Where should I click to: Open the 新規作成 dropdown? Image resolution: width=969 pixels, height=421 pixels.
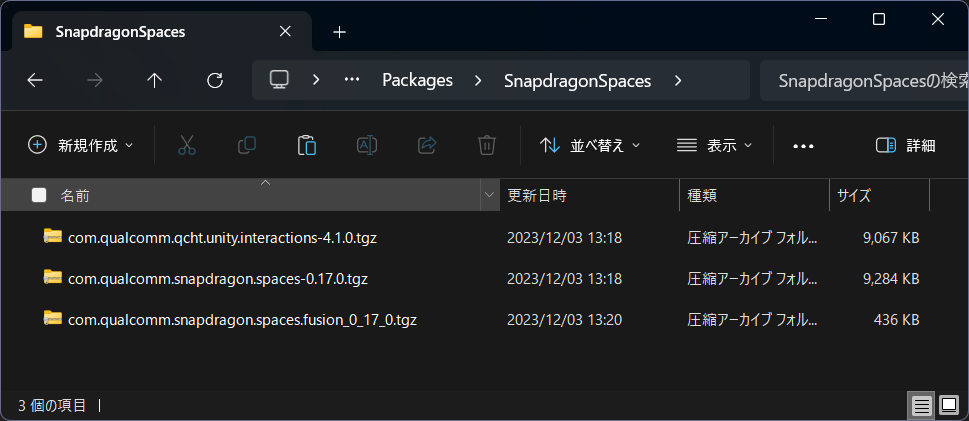pyautogui.click(x=80, y=145)
